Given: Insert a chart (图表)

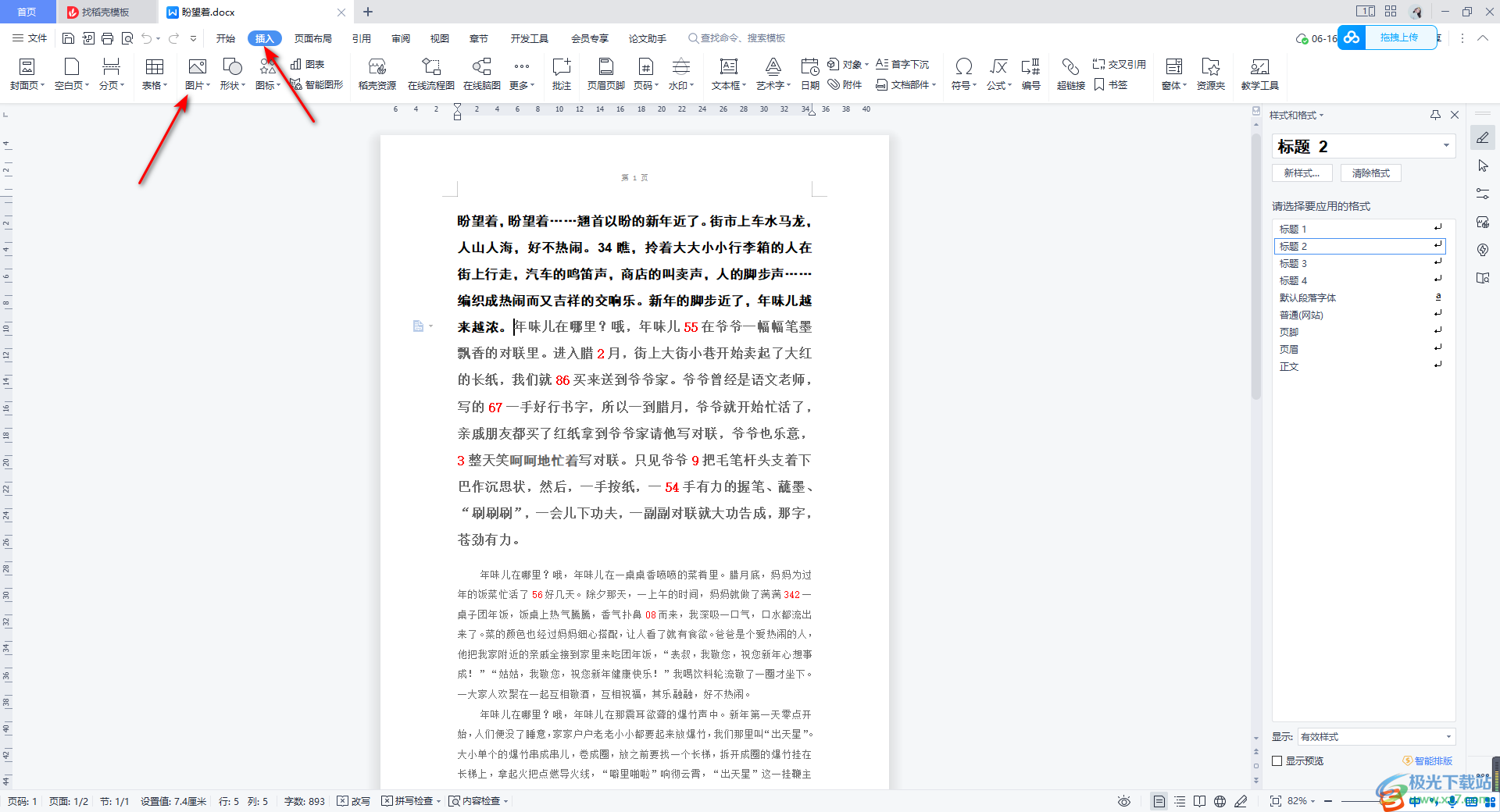Looking at the screenshot, I should tap(308, 64).
